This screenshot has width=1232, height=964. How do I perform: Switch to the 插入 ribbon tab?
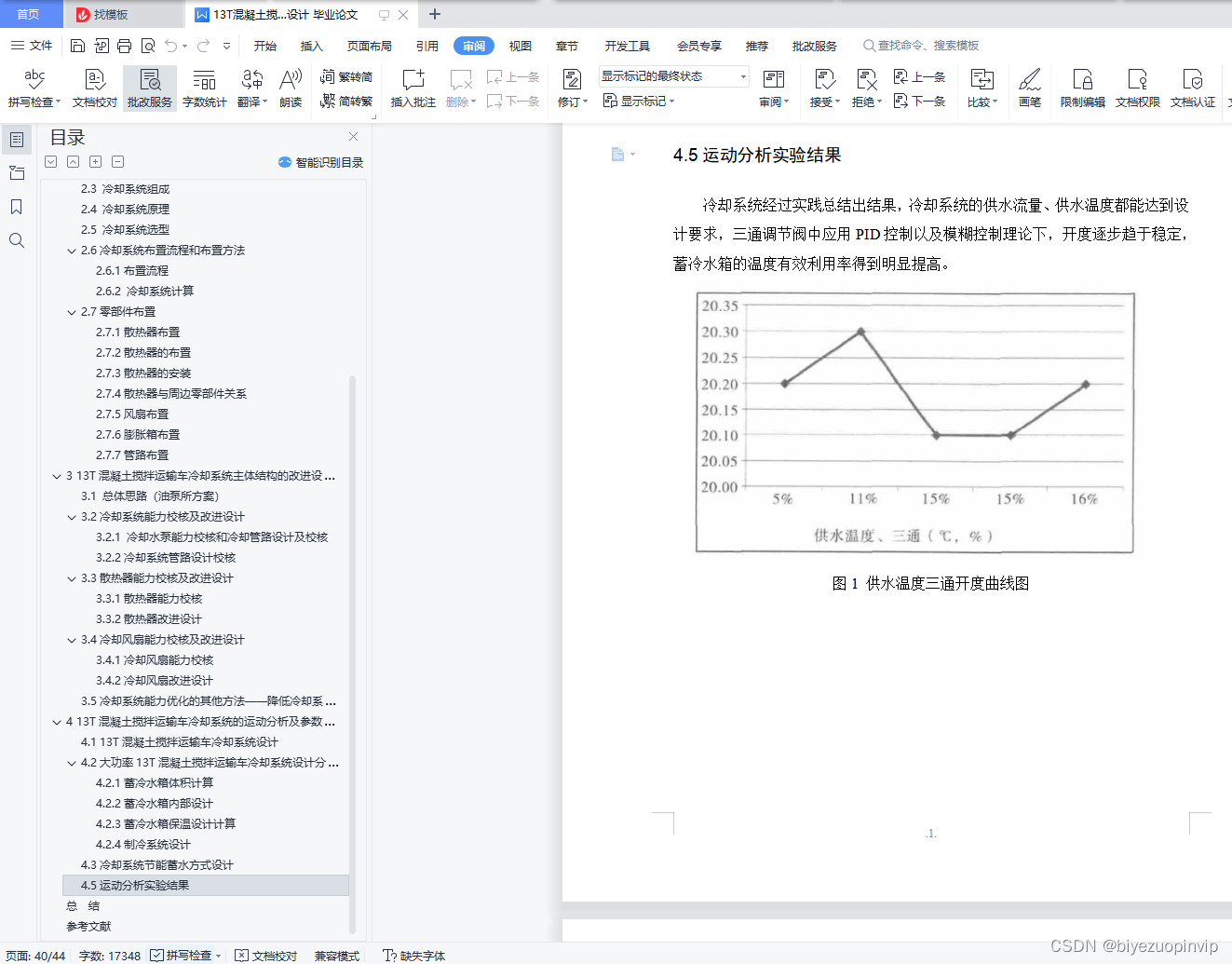pyautogui.click(x=312, y=46)
